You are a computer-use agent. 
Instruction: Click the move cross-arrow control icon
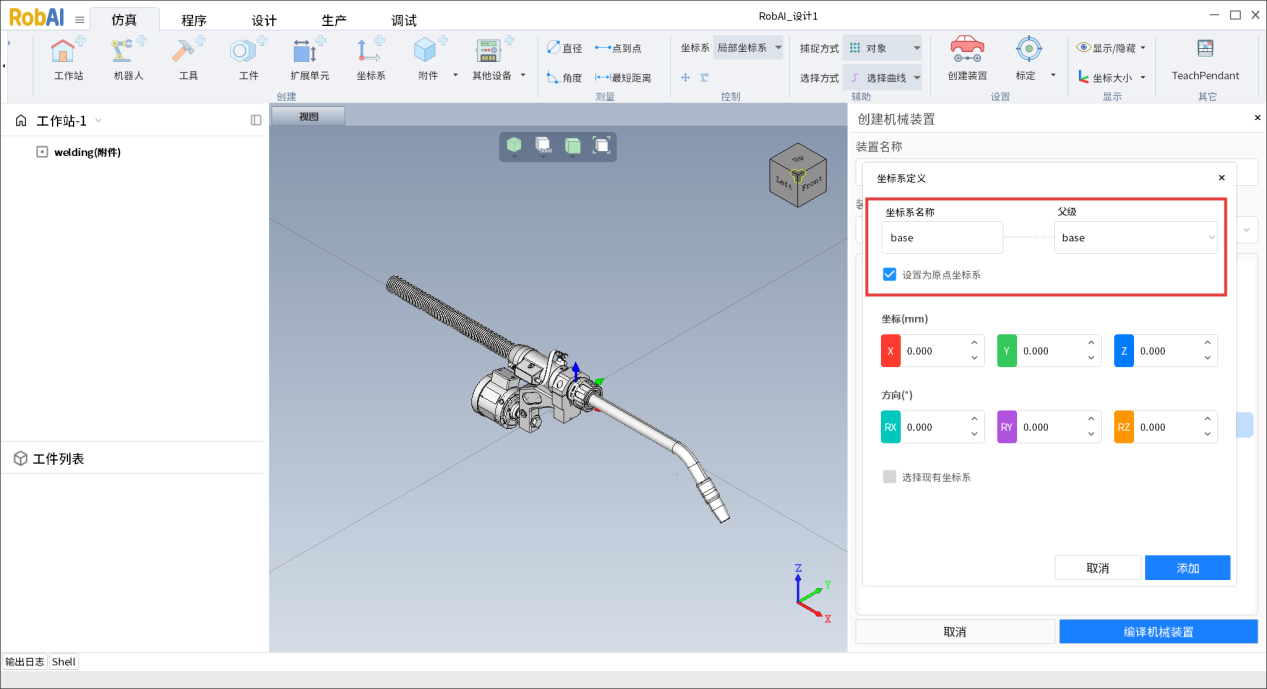[686, 78]
